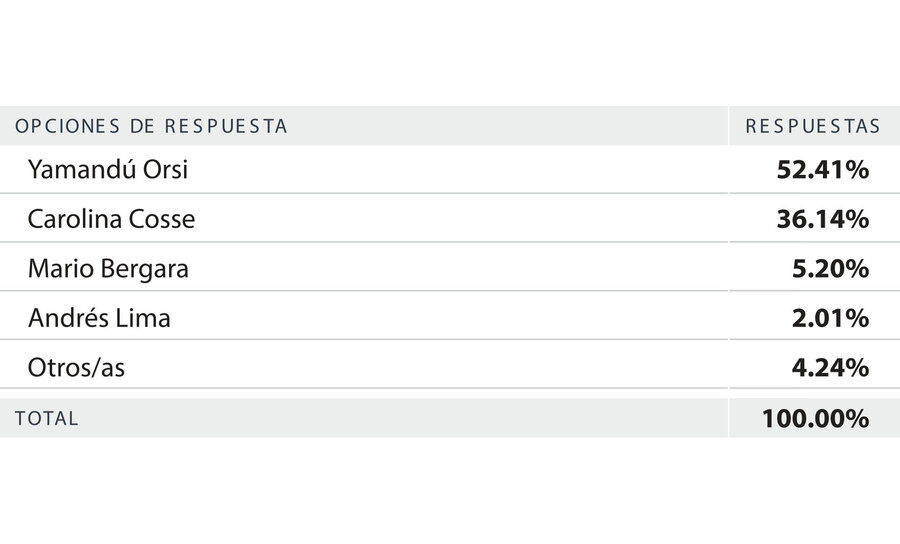
Task: Click the Total row label
Action: click(46, 418)
